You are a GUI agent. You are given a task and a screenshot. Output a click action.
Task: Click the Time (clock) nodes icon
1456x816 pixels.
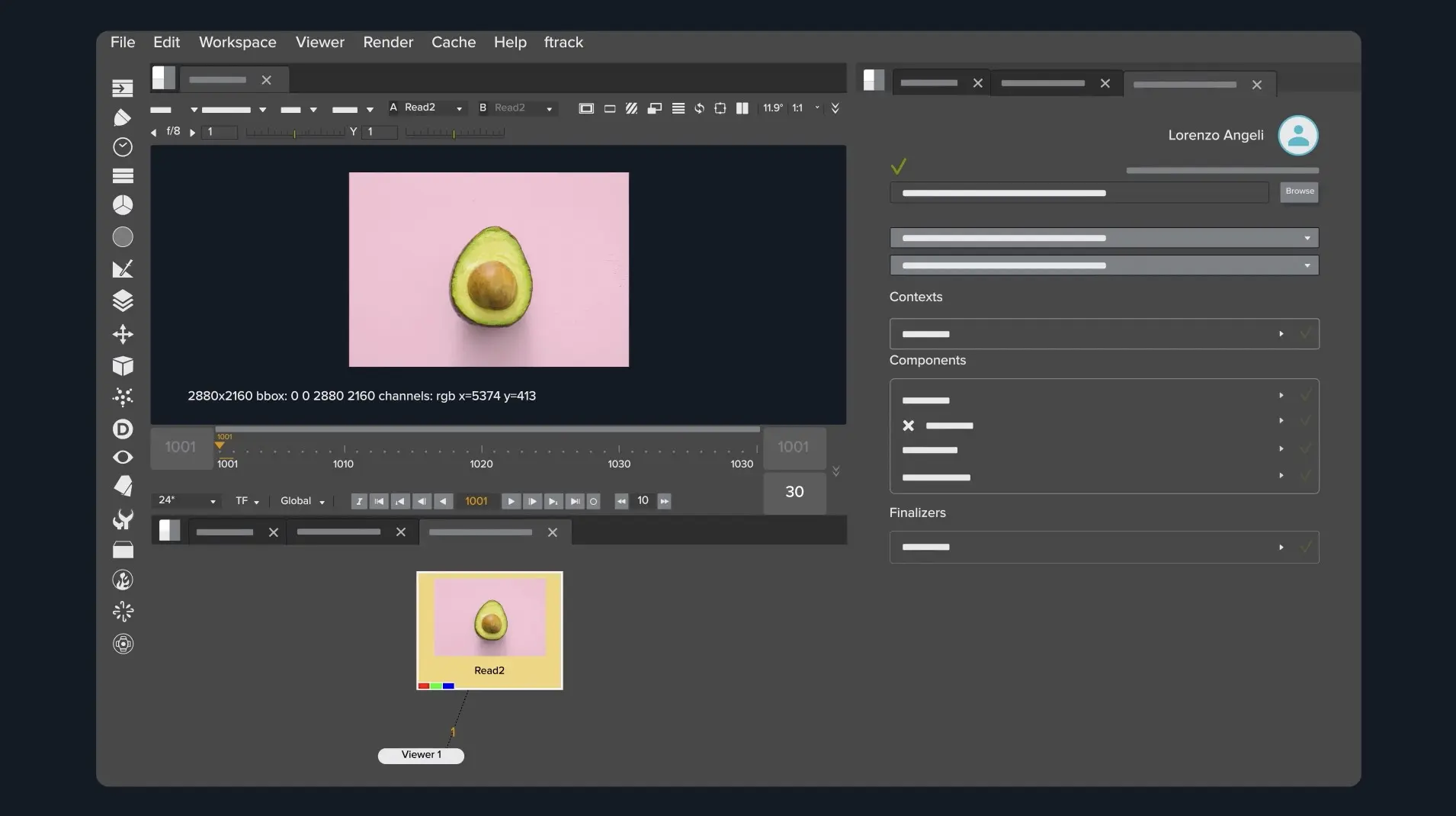click(122, 147)
